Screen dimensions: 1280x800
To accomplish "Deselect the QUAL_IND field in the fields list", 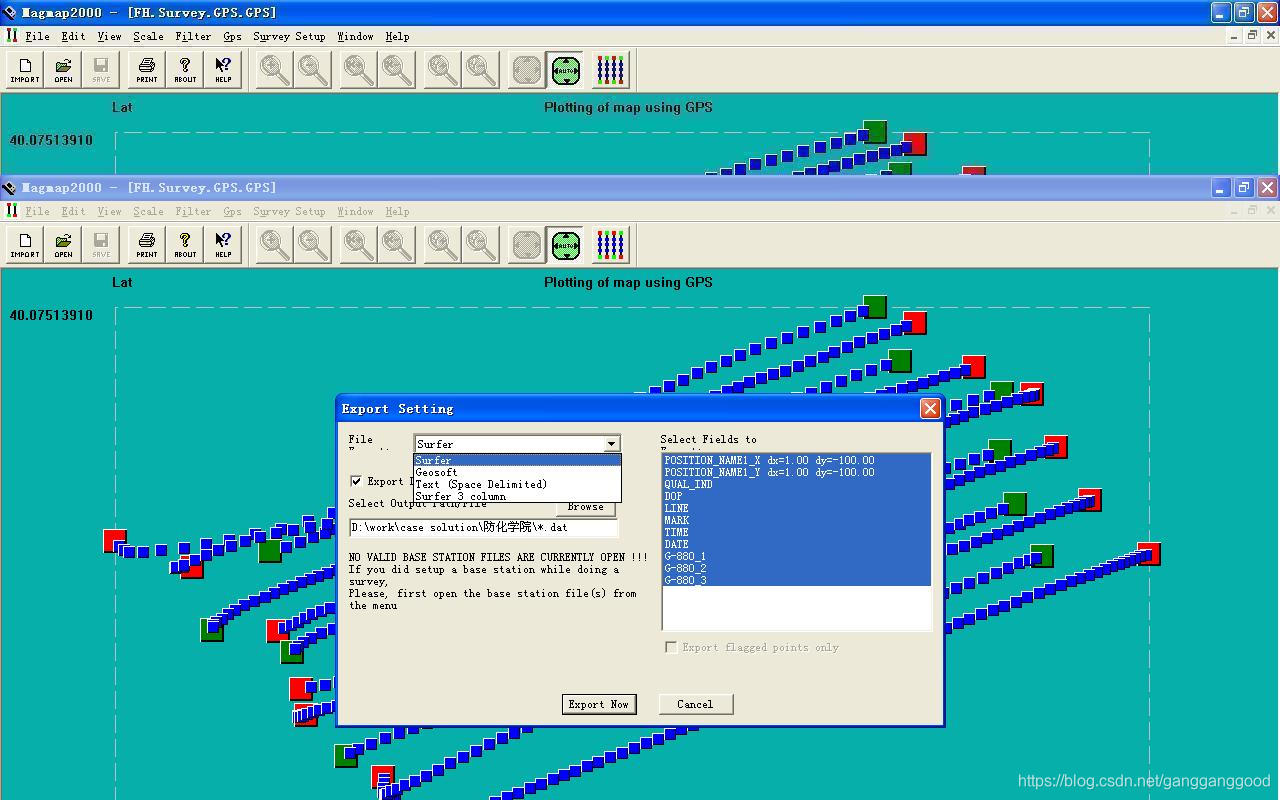I will point(688,484).
